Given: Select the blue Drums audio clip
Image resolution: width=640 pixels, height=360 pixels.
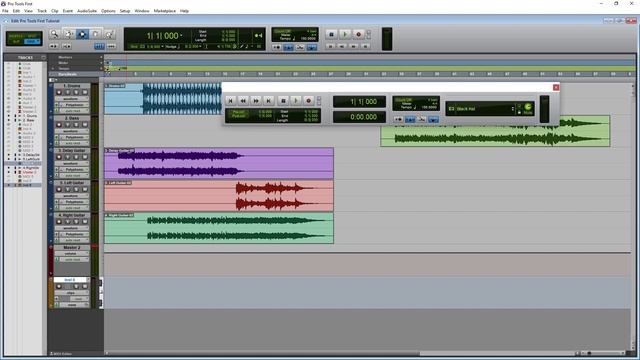Looking at the screenshot, I should 163,98.
